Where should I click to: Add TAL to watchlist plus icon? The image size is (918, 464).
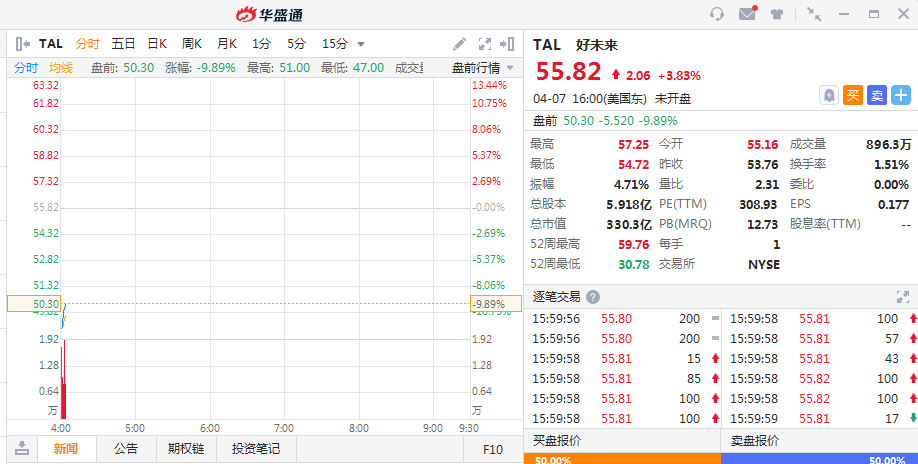(901, 95)
